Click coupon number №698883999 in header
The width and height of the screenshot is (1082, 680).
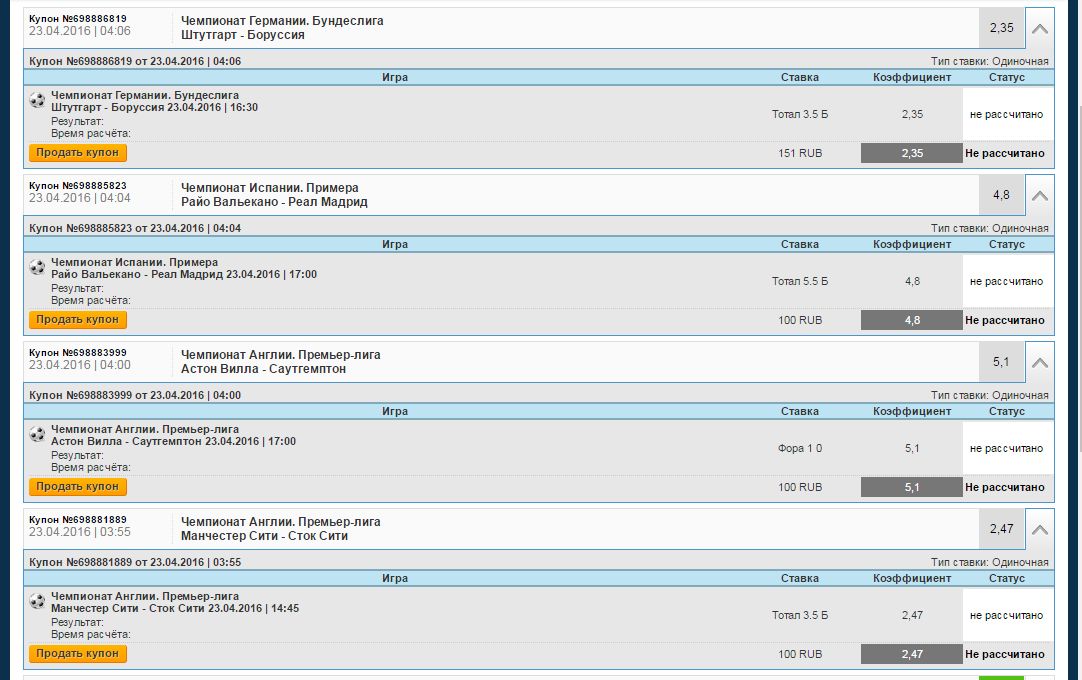click(x=78, y=353)
